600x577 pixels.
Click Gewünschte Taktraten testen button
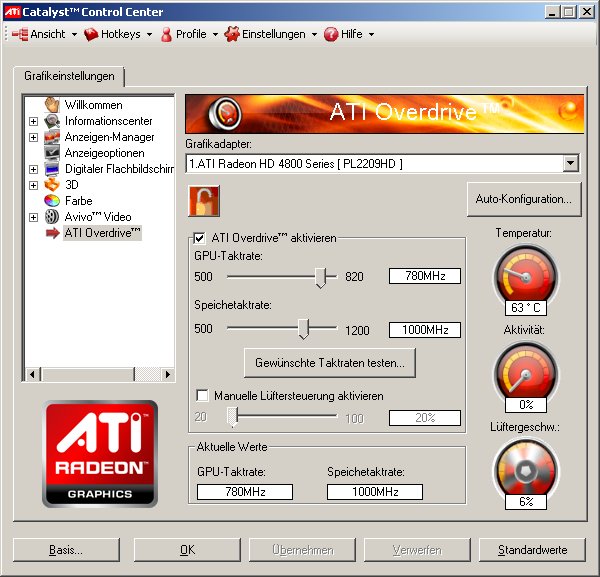(x=329, y=362)
